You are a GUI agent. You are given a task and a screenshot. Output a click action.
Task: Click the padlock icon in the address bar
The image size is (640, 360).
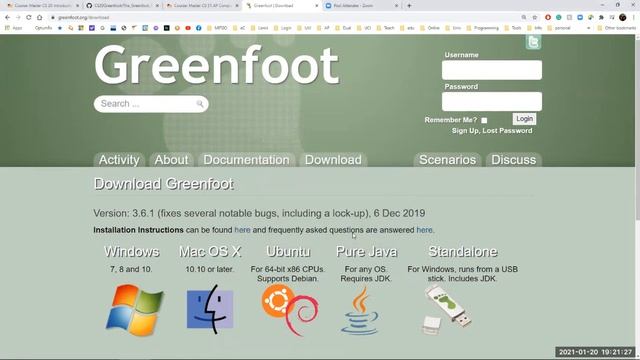point(53,18)
